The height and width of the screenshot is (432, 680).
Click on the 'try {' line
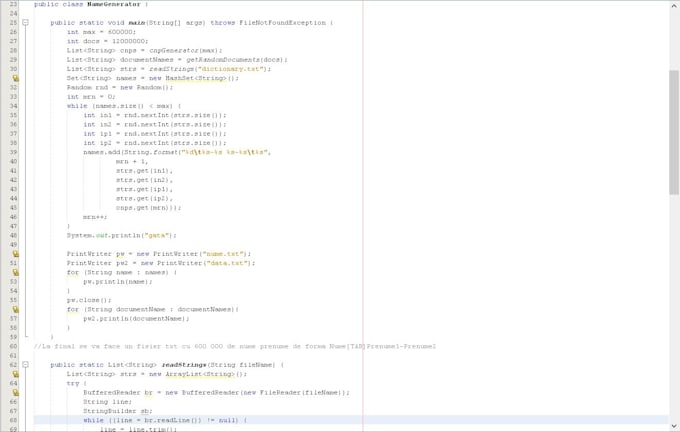(77, 383)
